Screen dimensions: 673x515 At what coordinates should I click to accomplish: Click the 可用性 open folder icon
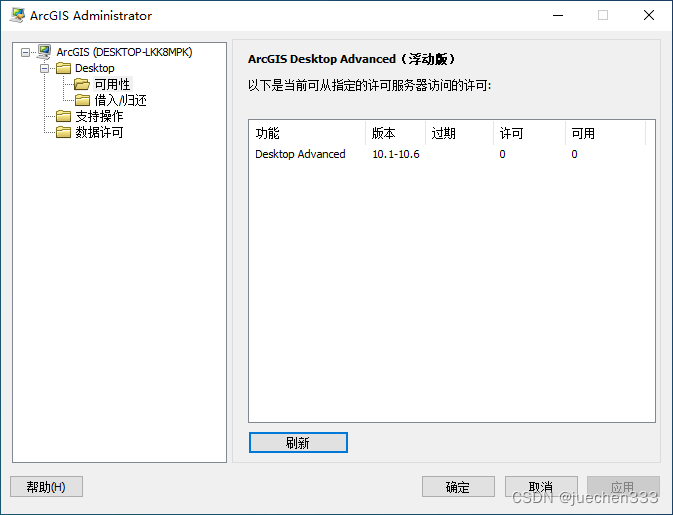[82, 84]
